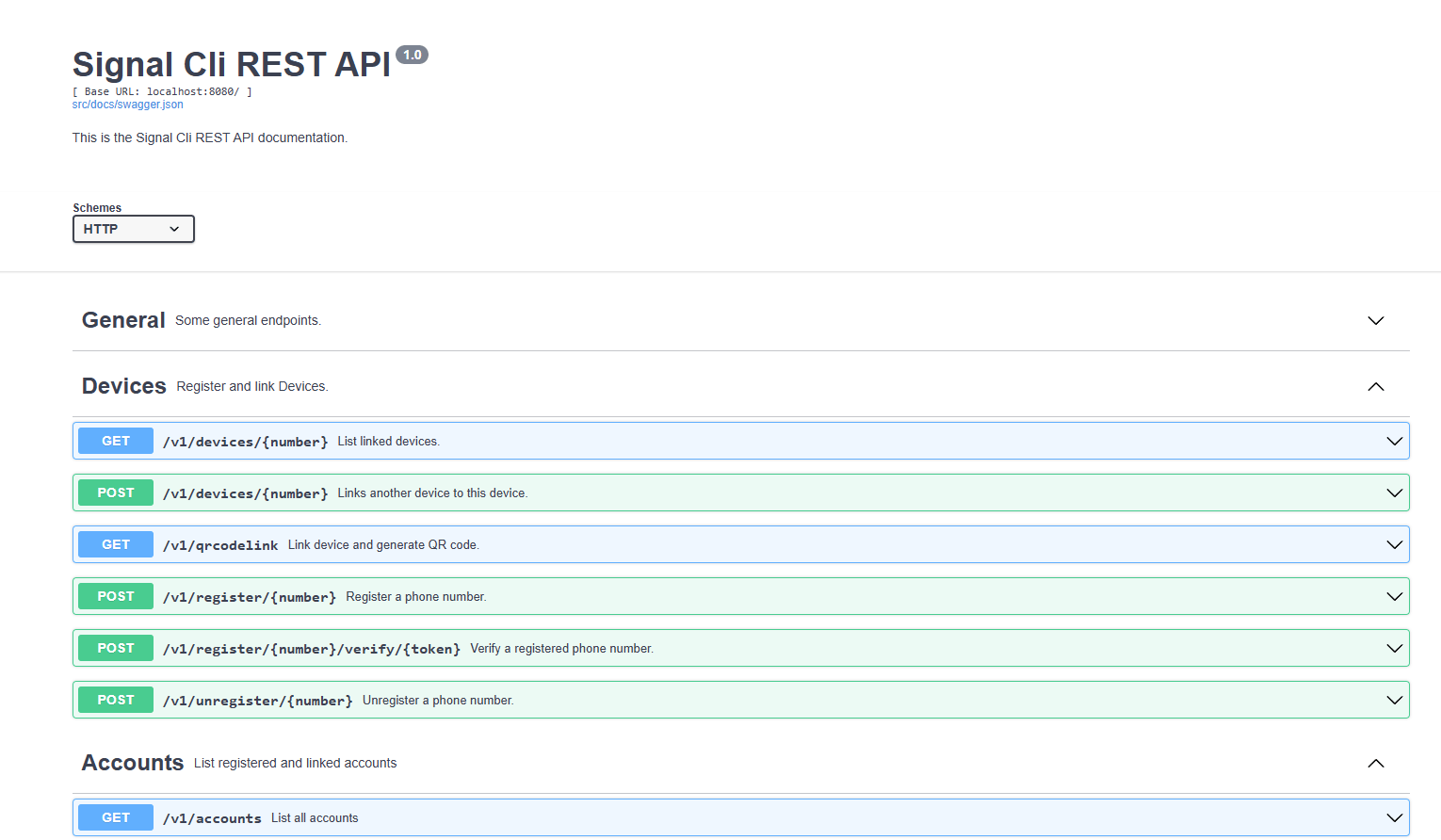1441x840 pixels.
Task: Click POST badge for Links another device
Action: coord(116,493)
